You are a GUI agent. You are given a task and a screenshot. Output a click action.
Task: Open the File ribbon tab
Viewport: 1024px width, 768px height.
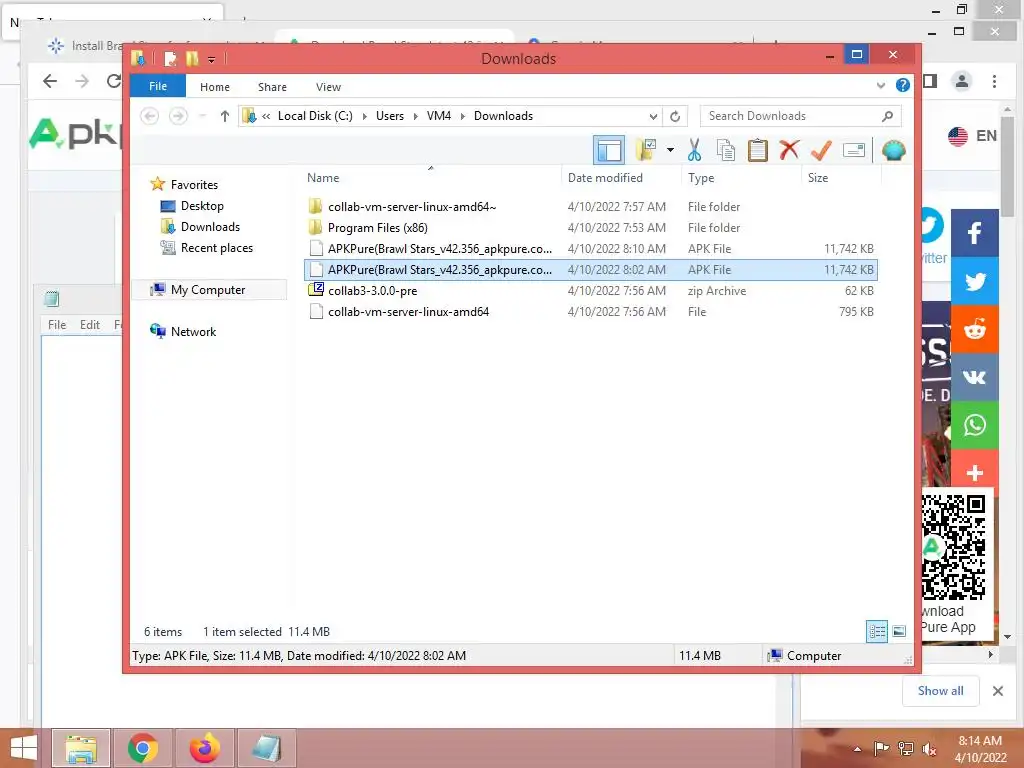coord(158,86)
